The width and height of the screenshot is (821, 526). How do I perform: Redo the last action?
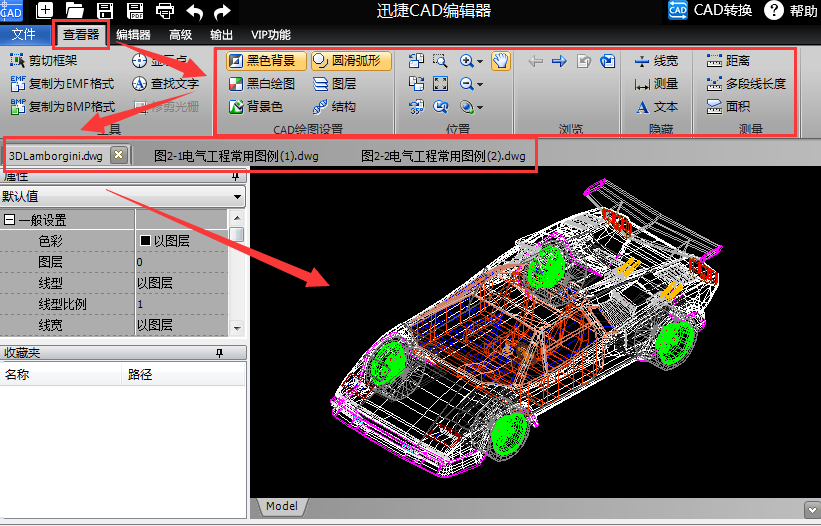pos(223,11)
